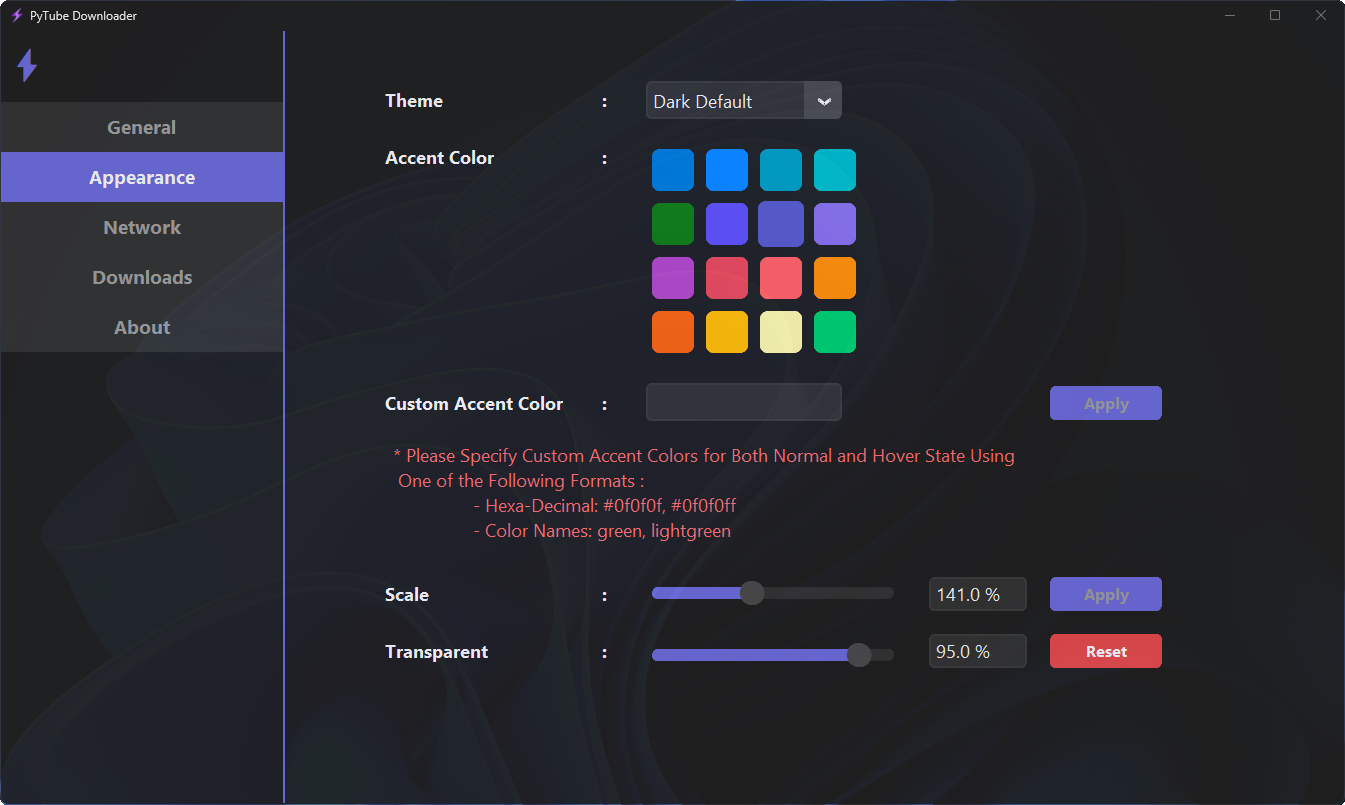This screenshot has height=805, width=1345.
Task: Pick the dark blue accent swatch in first row
Action: click(673, 170)
